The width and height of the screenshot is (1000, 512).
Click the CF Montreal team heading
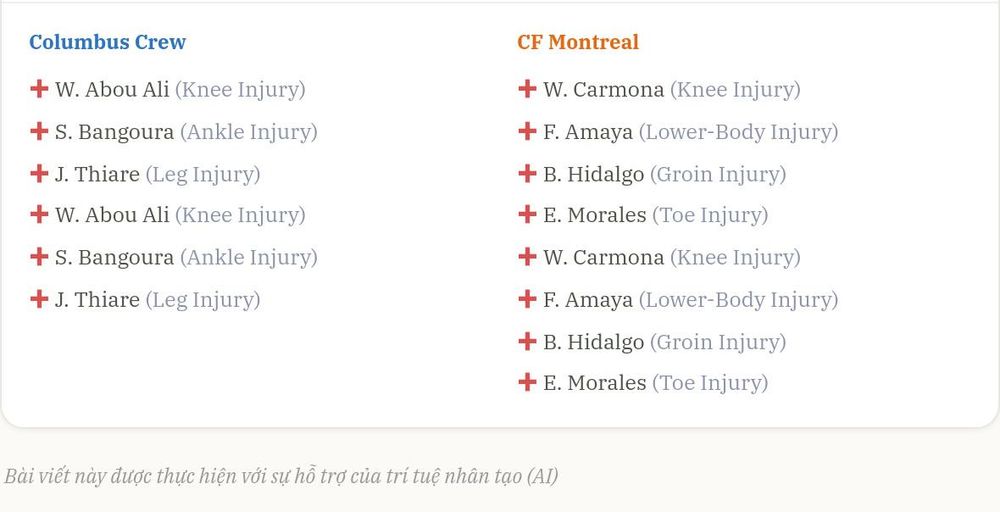click(x=578, y=42)
